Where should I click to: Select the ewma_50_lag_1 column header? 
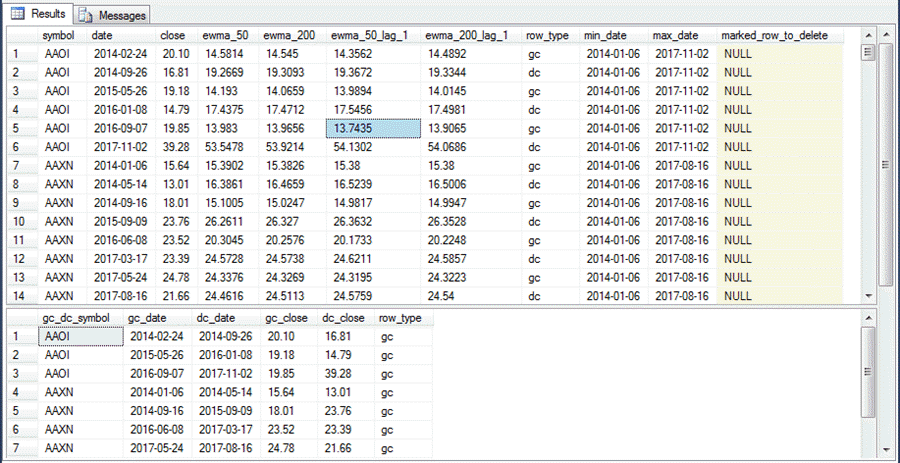tap(373, 36)
